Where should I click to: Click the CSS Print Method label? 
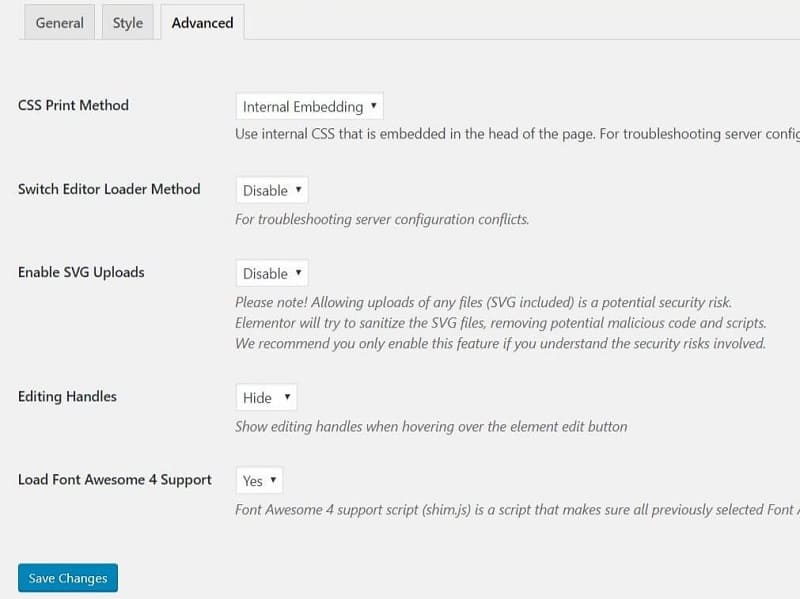point(73,105)
